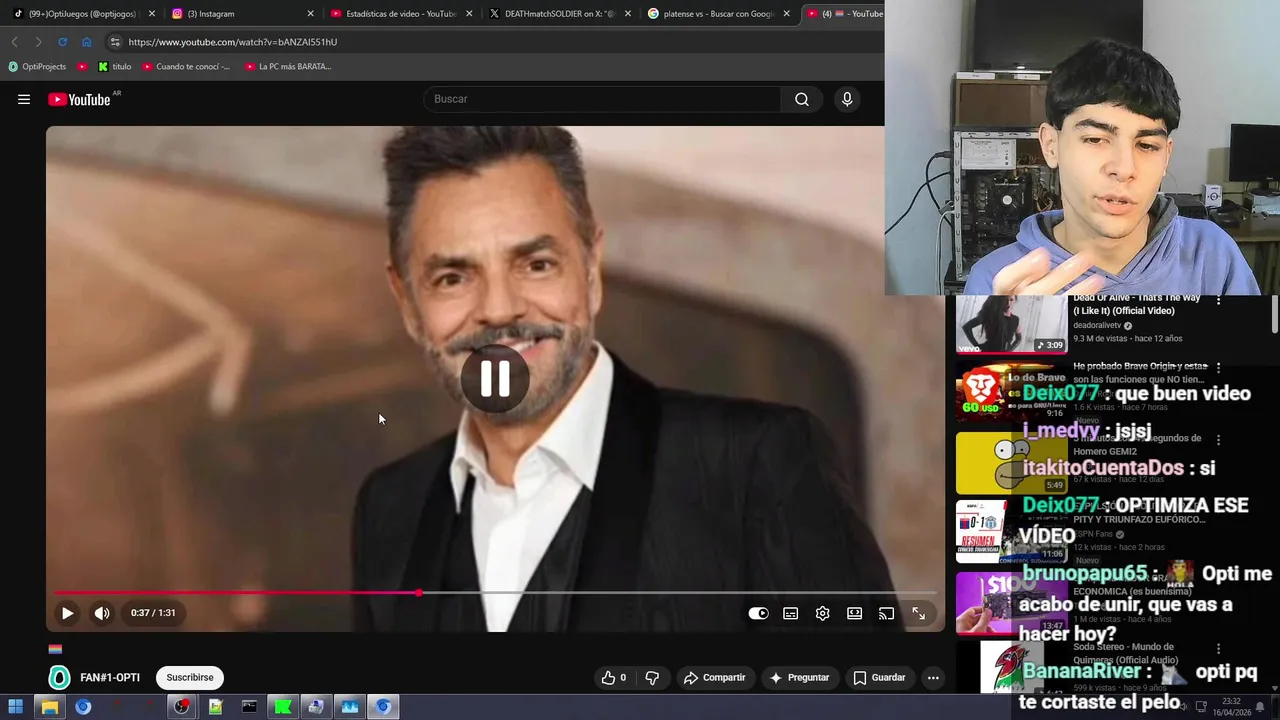Viewport: 1280px width, 720px height.
Task: Close the Instagram tab
Action: click(x=310, y=14)
